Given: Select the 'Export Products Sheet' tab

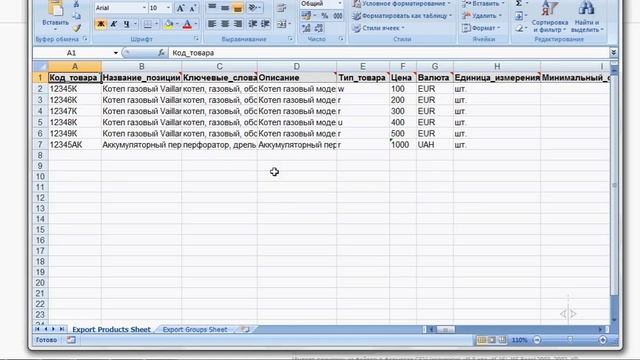Looking at the screenshot, I should pos(111,329).
